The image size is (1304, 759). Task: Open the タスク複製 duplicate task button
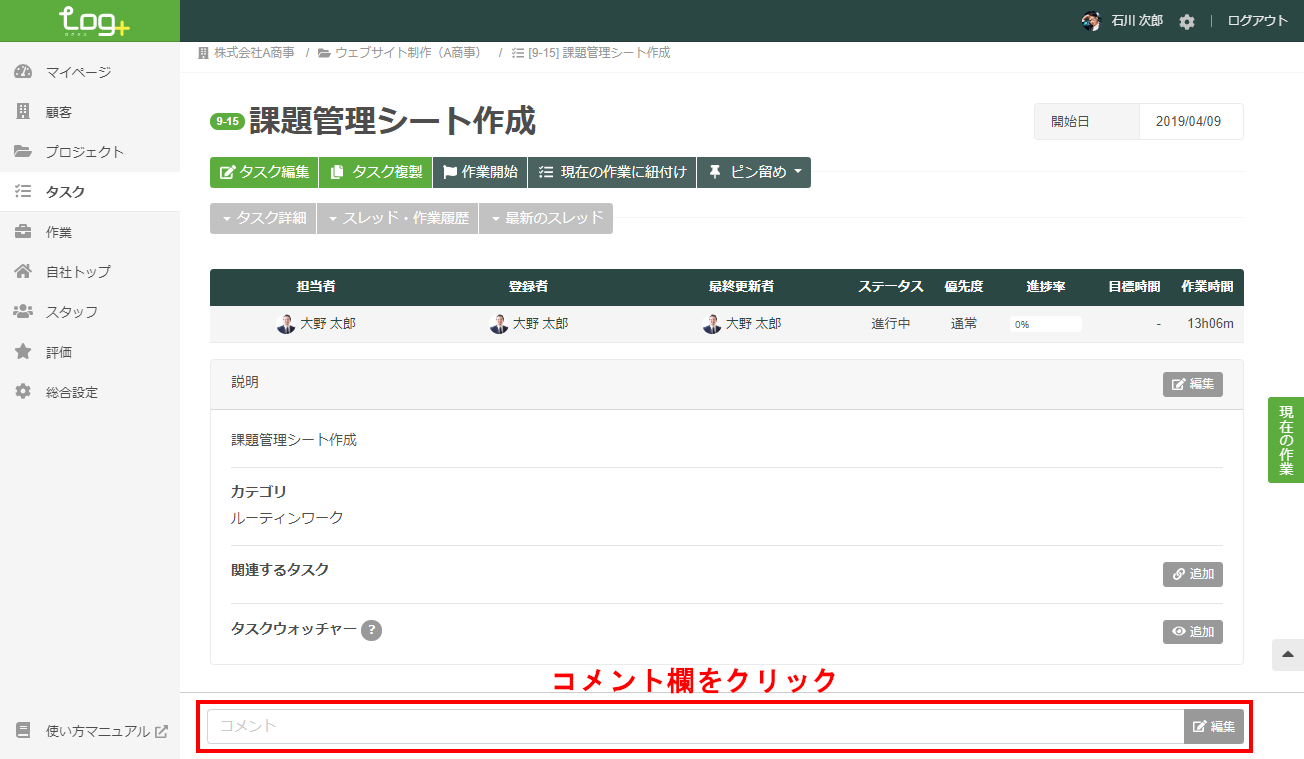coord(374,172)
